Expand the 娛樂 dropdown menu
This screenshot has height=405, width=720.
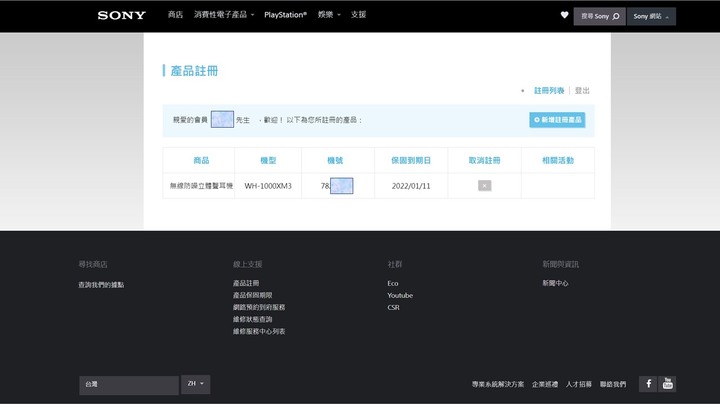(329, 15)
